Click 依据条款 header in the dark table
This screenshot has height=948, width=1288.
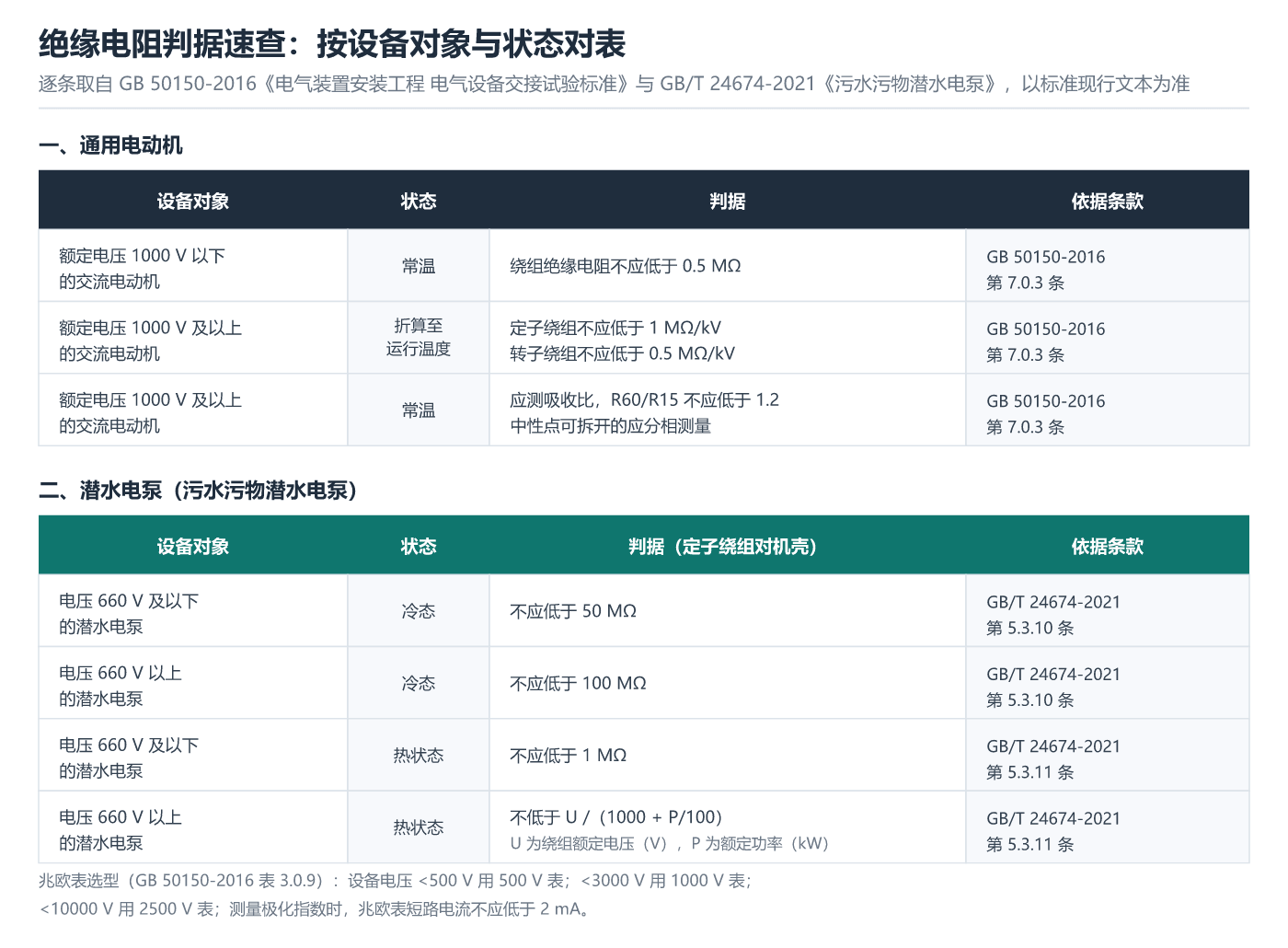pos(1108,202)
